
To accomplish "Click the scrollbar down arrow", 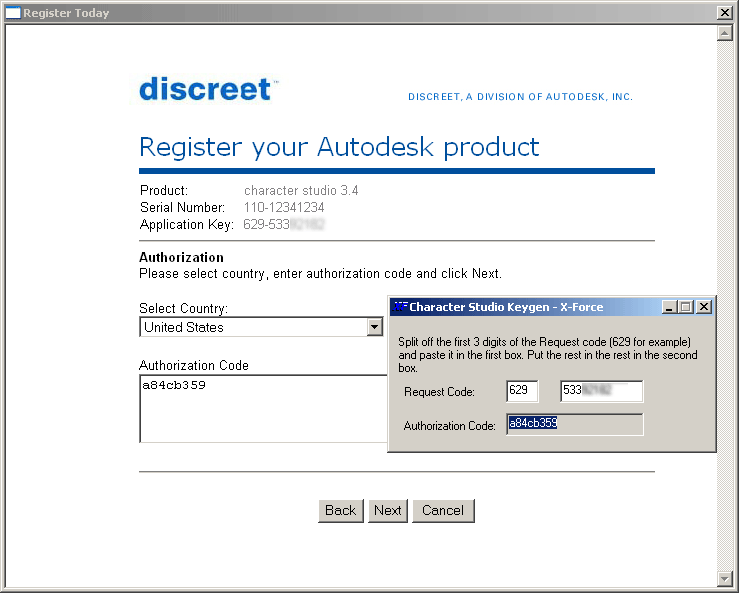I will [724, 578].
